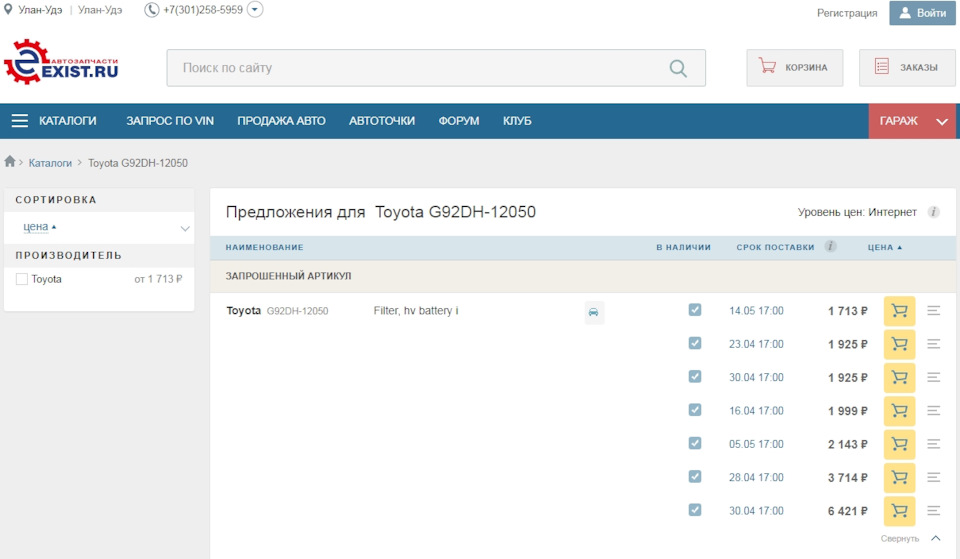This screenshot has width=960, height=559.
Task: Open the Регистрация link
Action: click(x=847, y=13)
